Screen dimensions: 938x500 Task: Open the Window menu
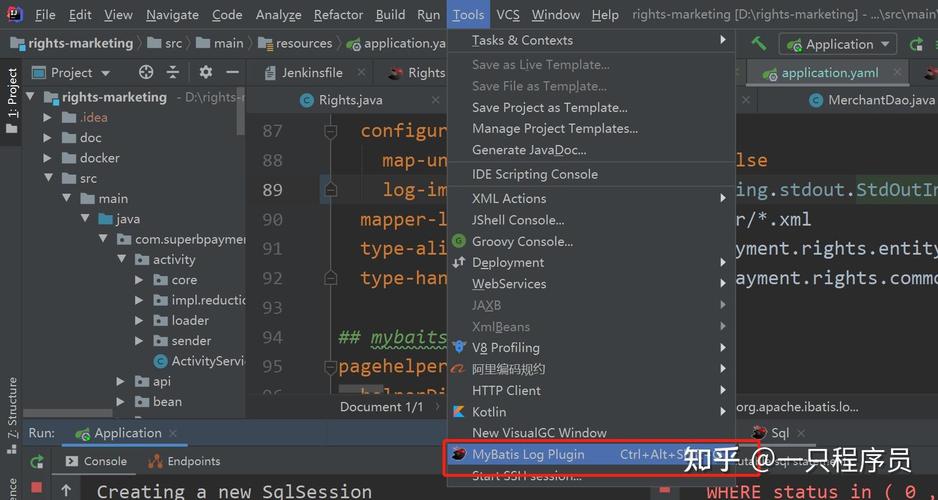click(555, 15)
